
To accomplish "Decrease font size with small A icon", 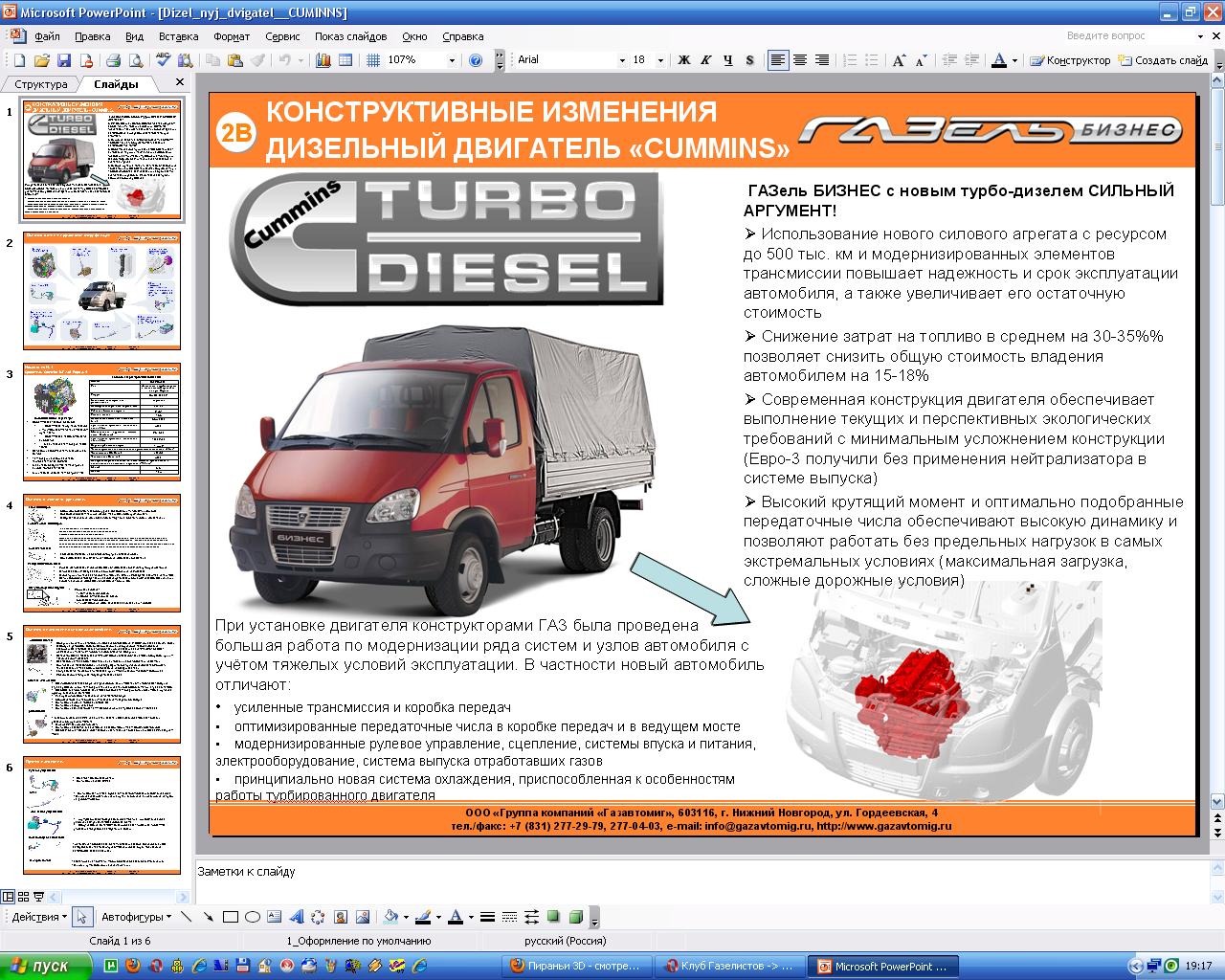I will coord(921,60).
